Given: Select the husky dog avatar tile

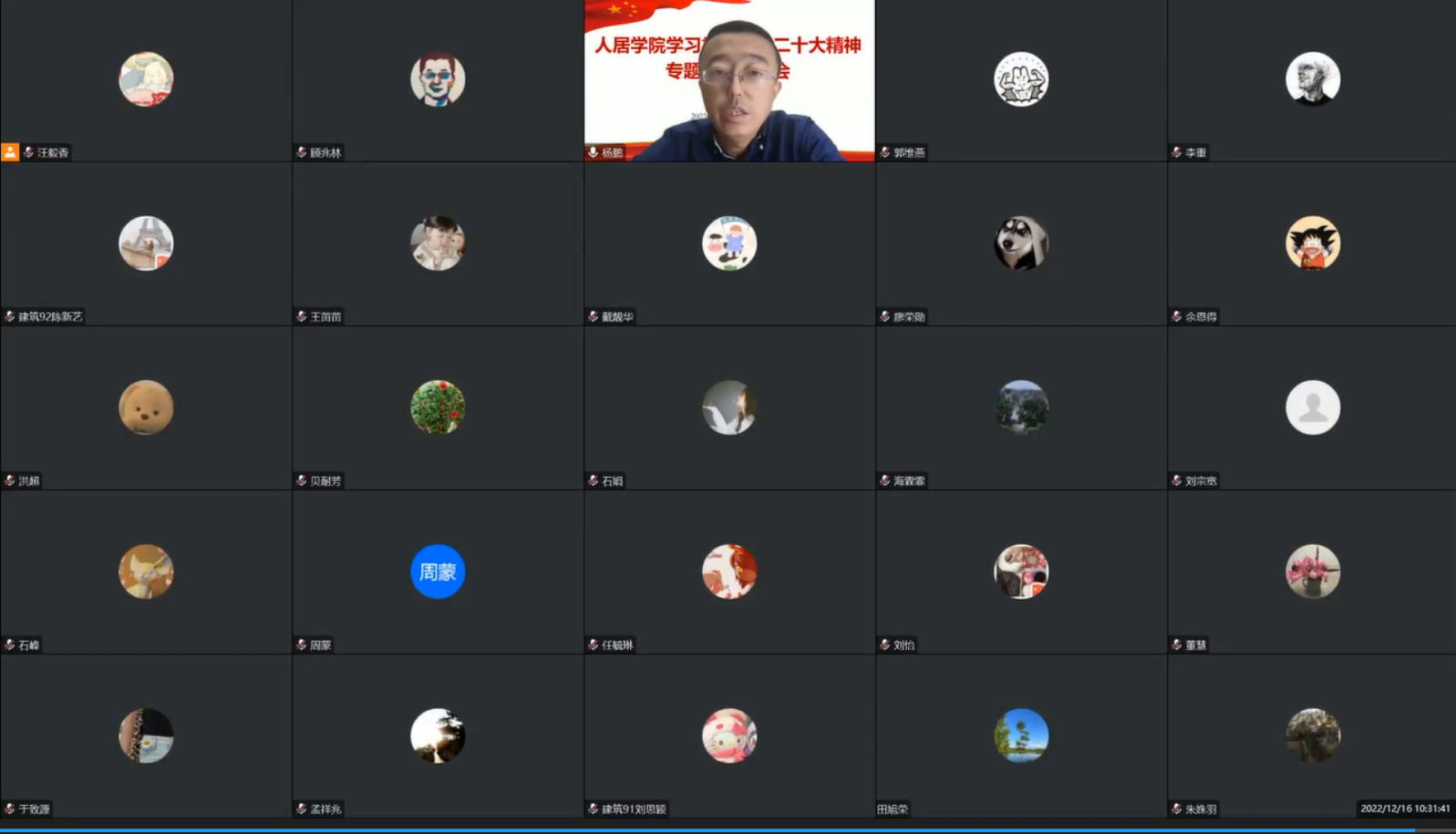Looking at the screenshot, I should pyautogui.click(x=1021, y=243).
